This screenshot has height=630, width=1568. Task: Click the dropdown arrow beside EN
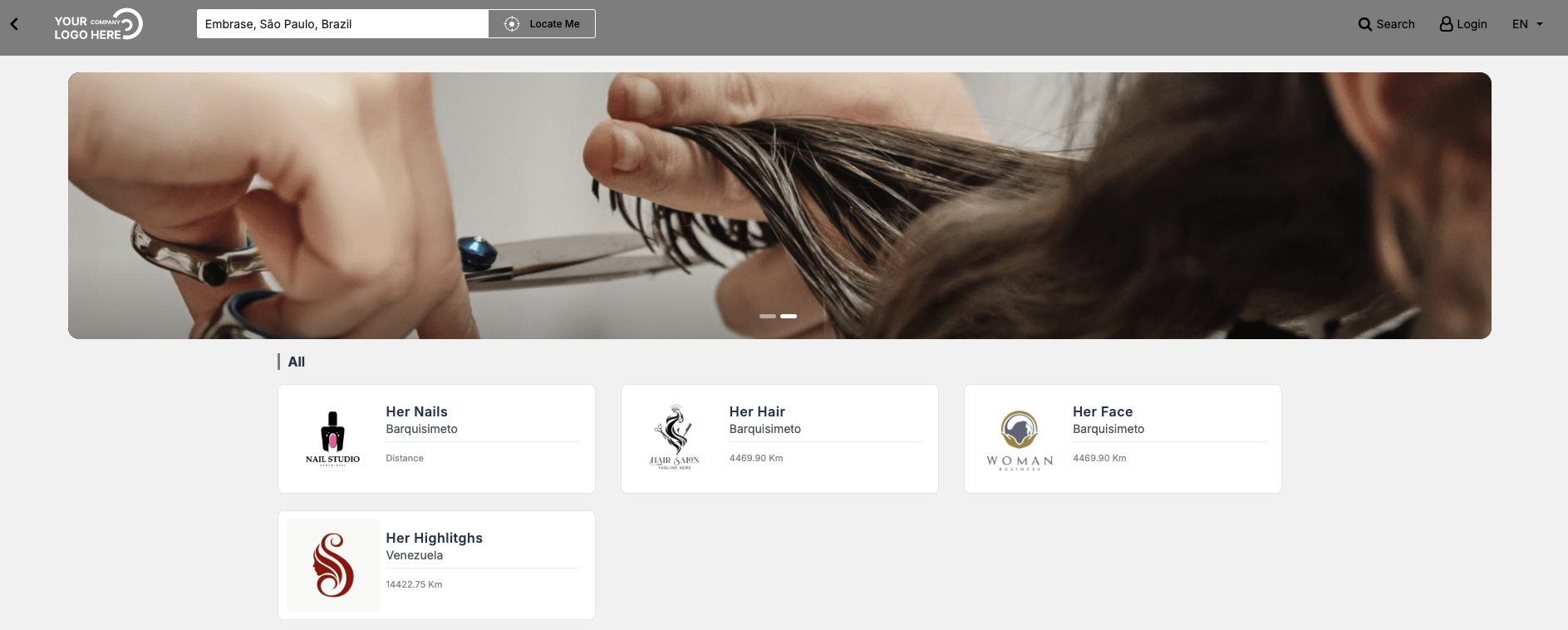point(1540,24)
